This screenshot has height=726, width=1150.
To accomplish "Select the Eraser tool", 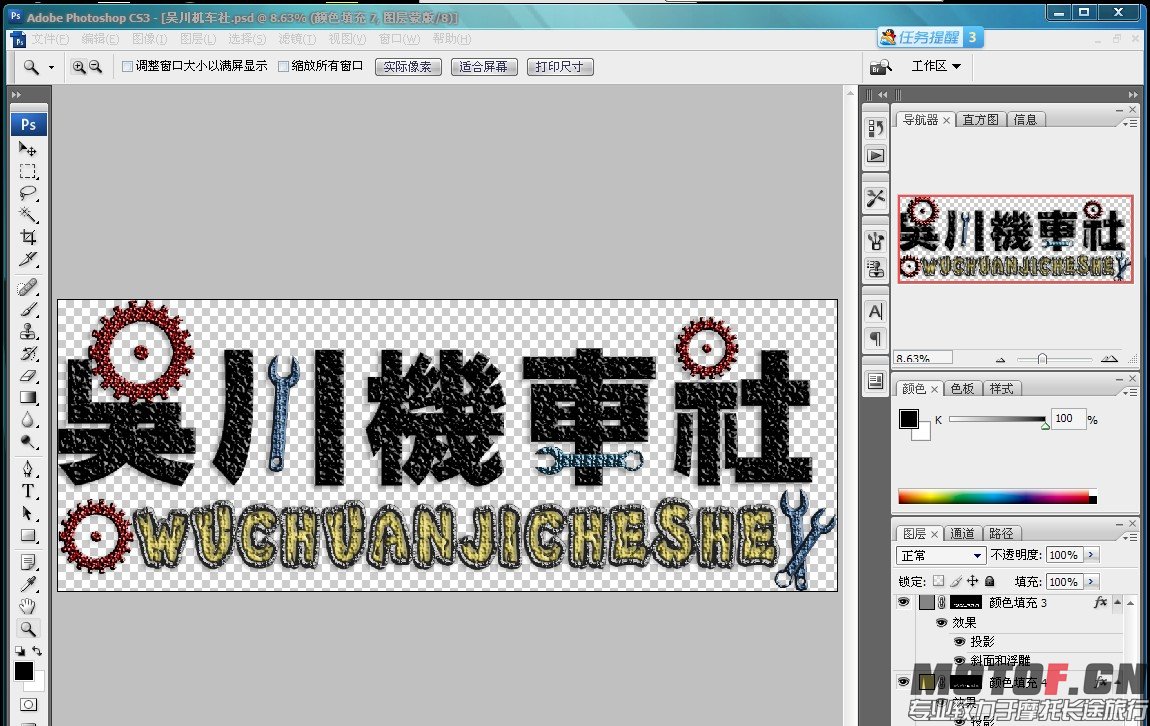I will click(x=28, y=375).
